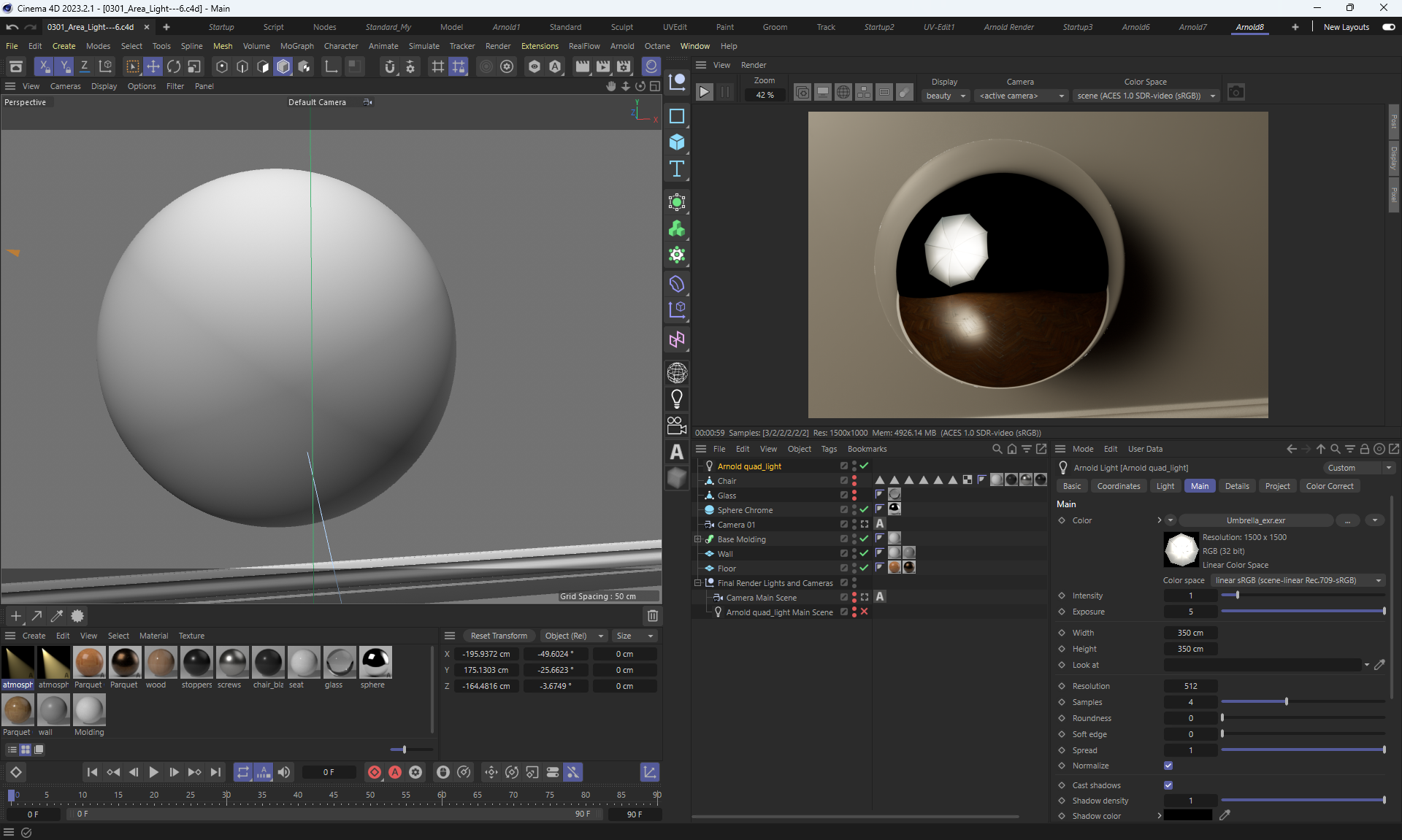Click the Text spline tool icon

677,169
